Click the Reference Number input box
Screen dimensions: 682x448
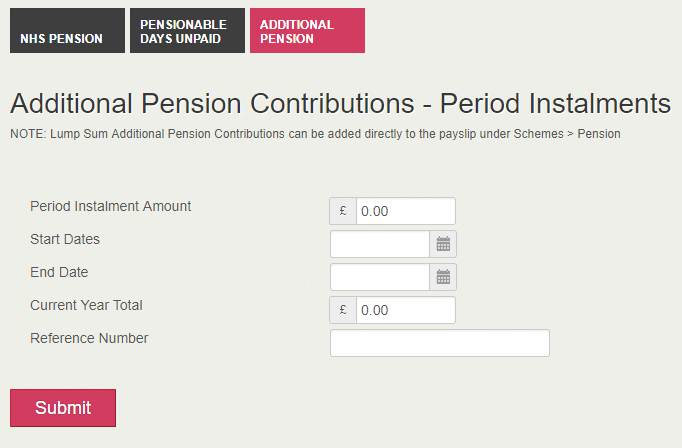(439, 343)
